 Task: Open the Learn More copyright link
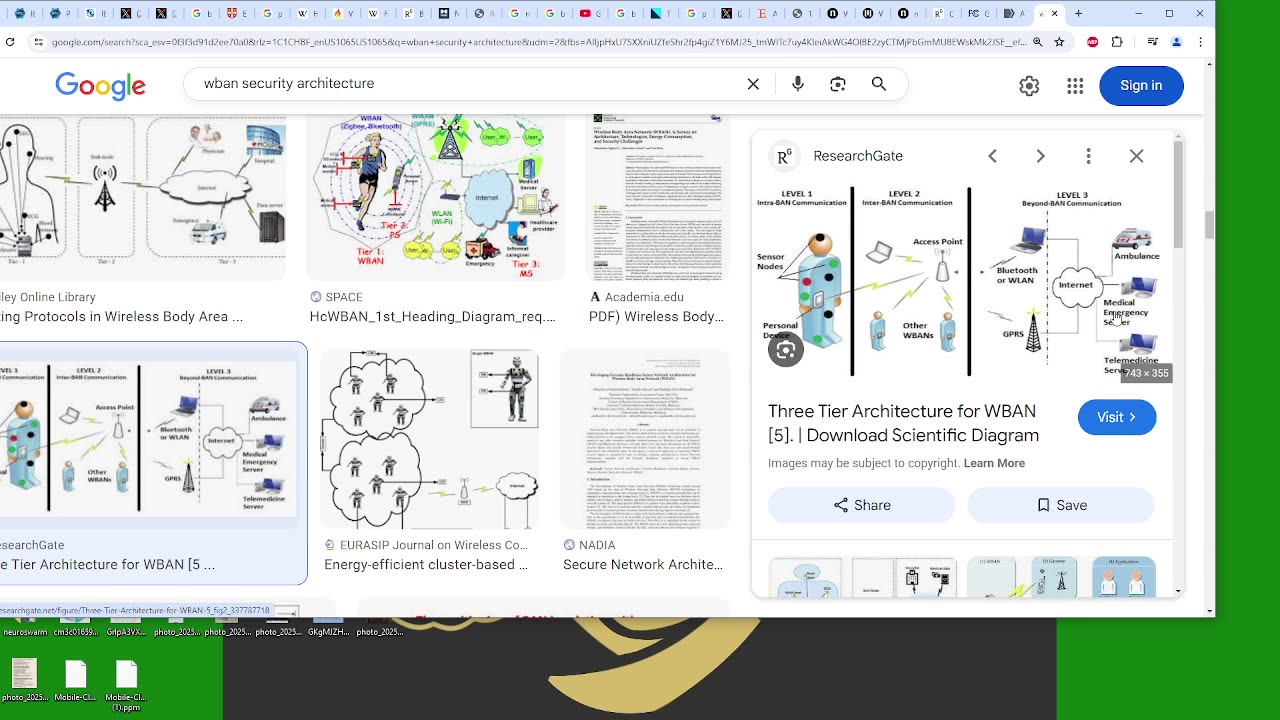[994, 463]
